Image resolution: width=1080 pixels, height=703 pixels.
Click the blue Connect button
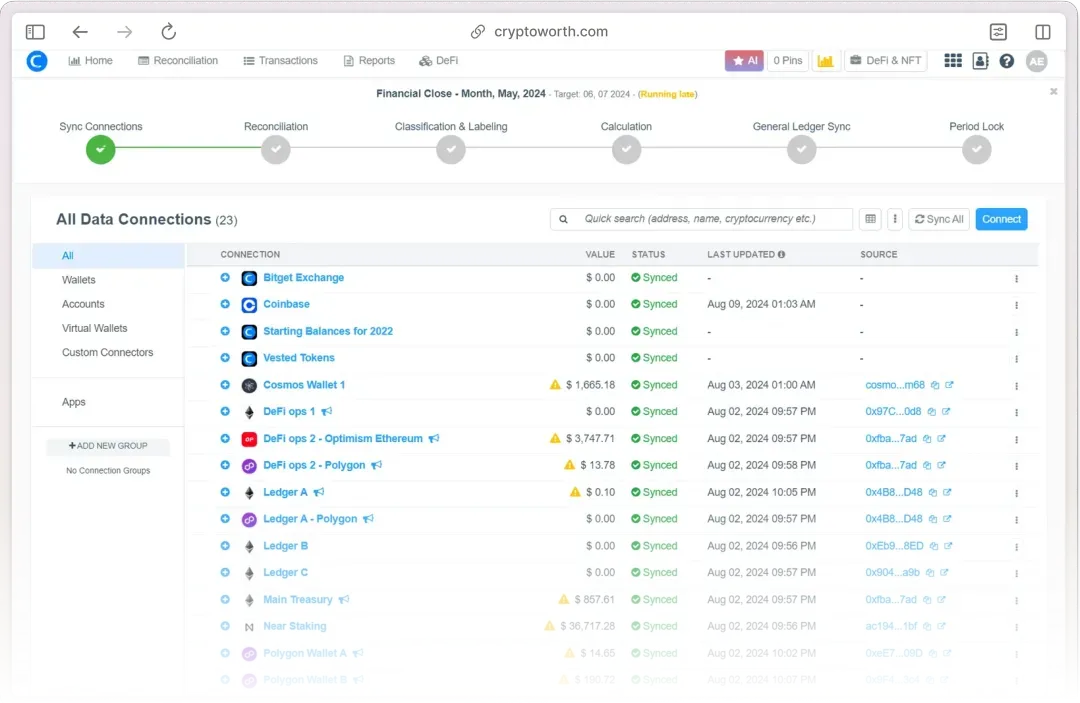[x=1001, y=219]
